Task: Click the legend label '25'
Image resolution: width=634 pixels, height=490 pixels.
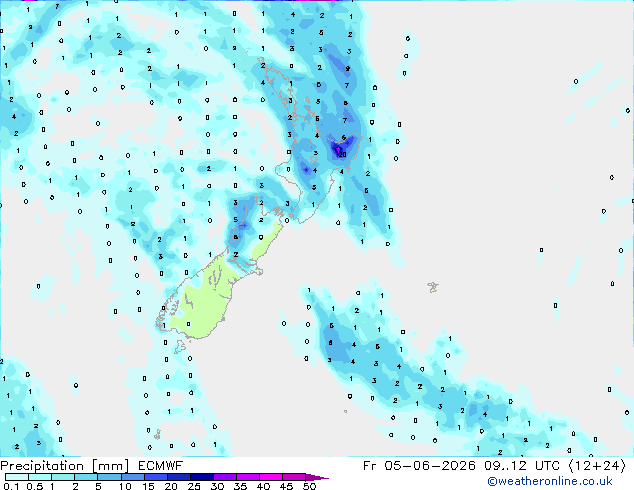Action: click(194, 486)
